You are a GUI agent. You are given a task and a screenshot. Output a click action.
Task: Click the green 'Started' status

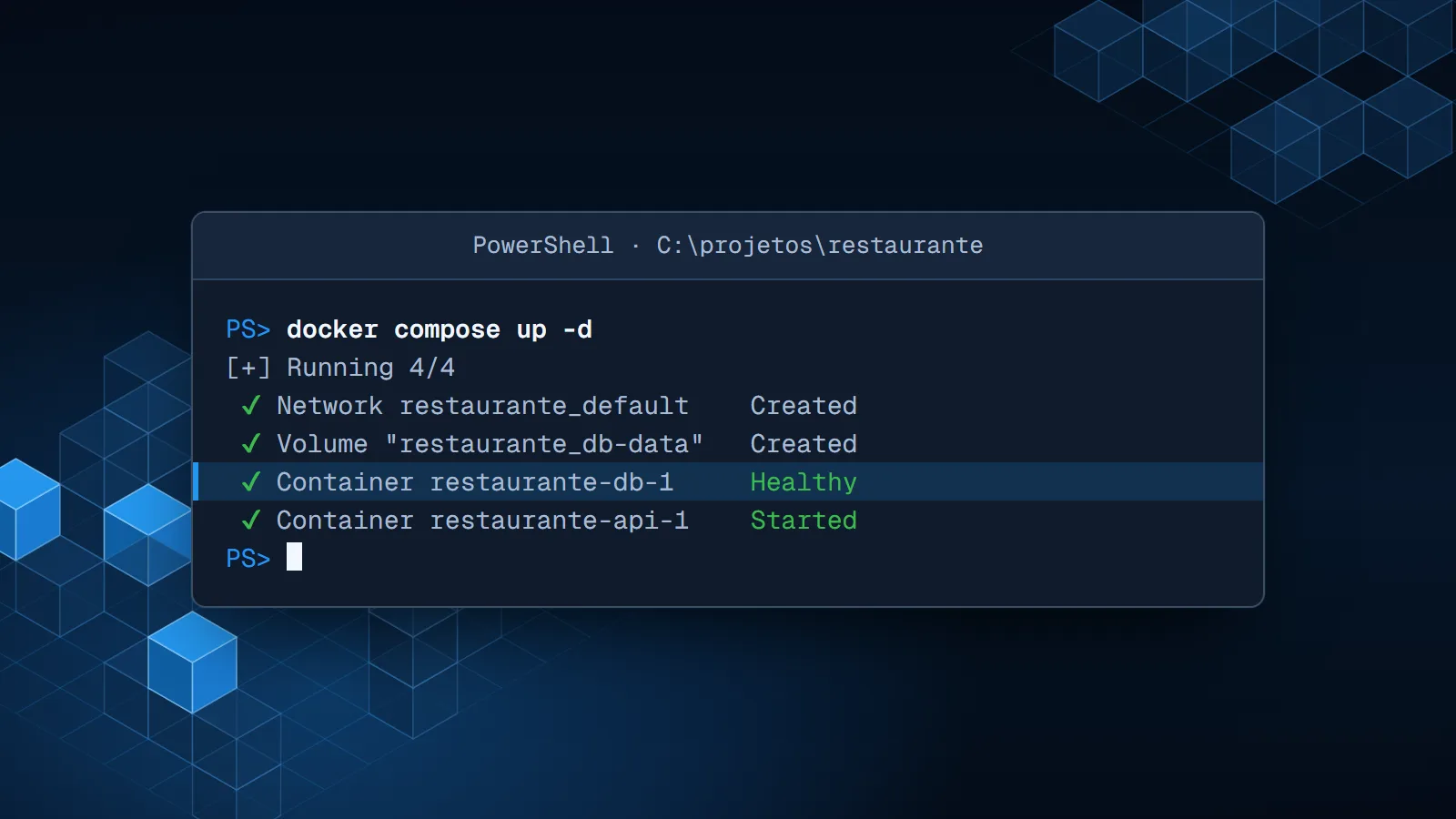pyautogui.click(x=804, y=521)
